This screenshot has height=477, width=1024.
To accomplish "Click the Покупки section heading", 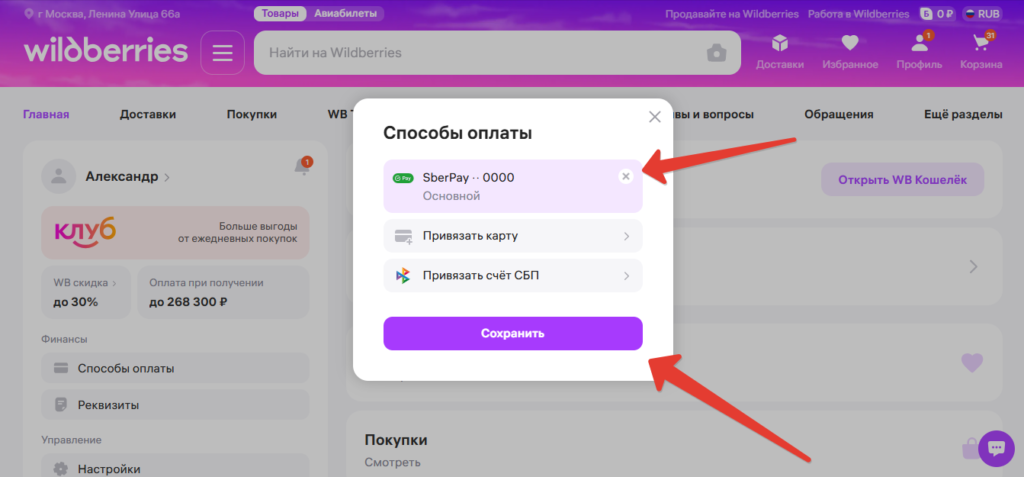I will [x=396, y=440].
